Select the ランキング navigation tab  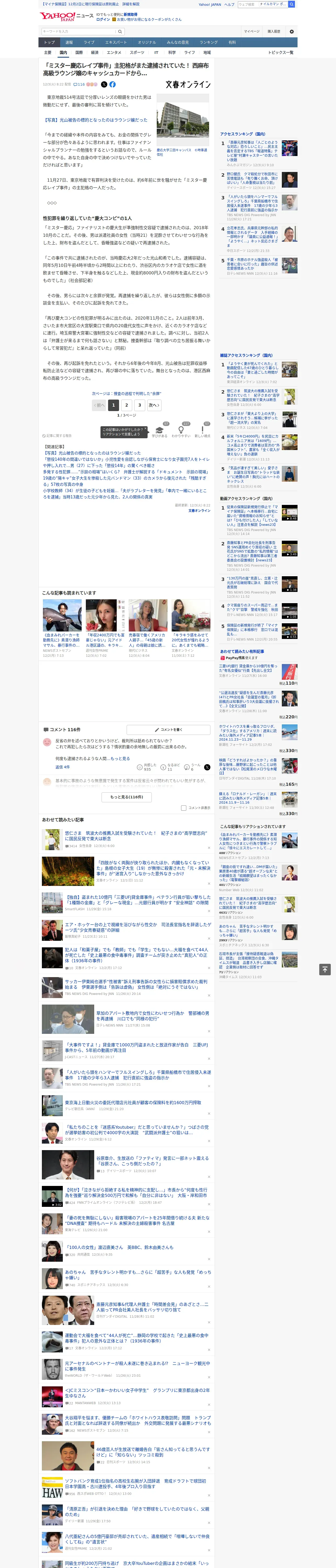(x=209, y=43)
